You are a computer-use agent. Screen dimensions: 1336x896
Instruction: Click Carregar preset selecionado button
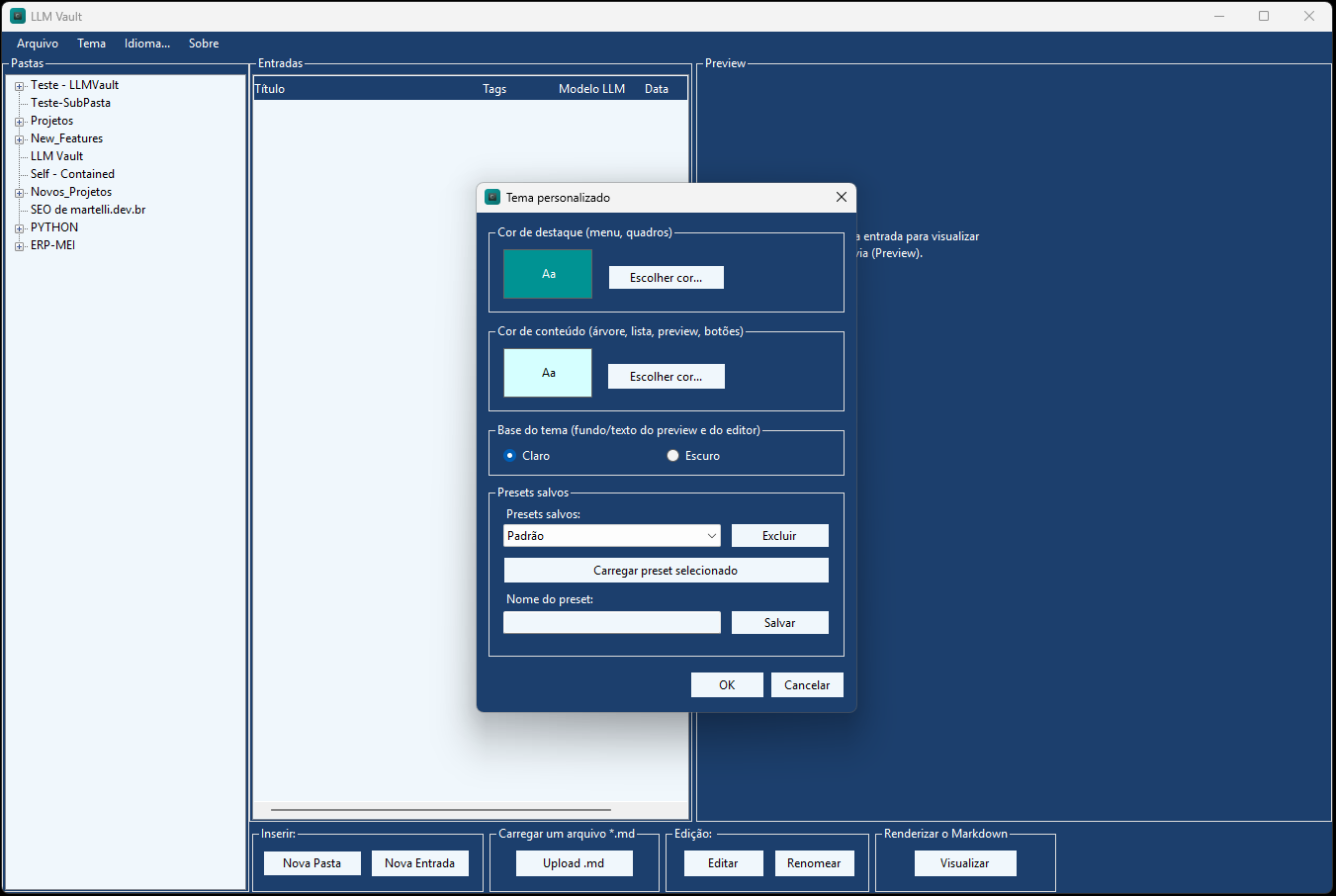point(666,571)
